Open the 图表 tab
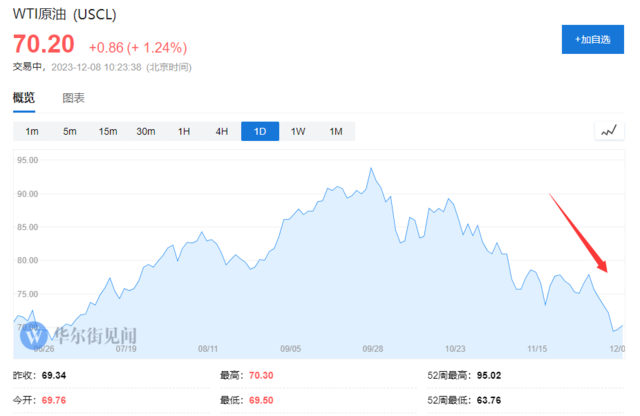Viewport: 640px width, 416px height. tap(74, 98)
